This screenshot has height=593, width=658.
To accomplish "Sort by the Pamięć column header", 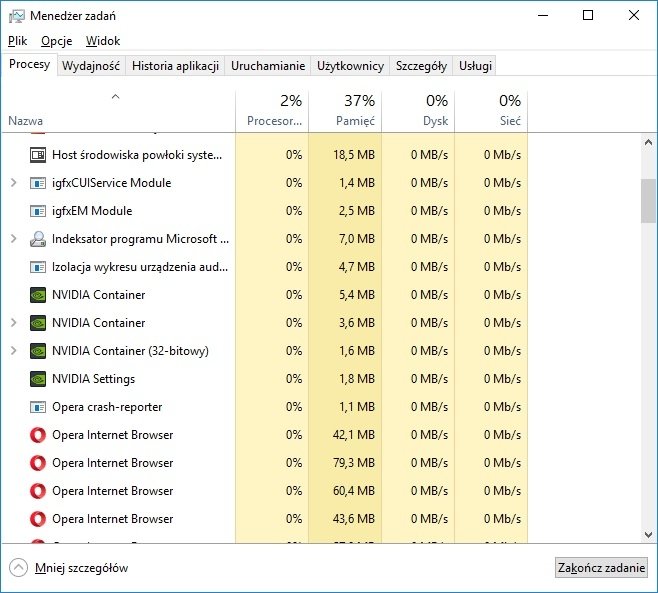I will click(x=345, y=111).
